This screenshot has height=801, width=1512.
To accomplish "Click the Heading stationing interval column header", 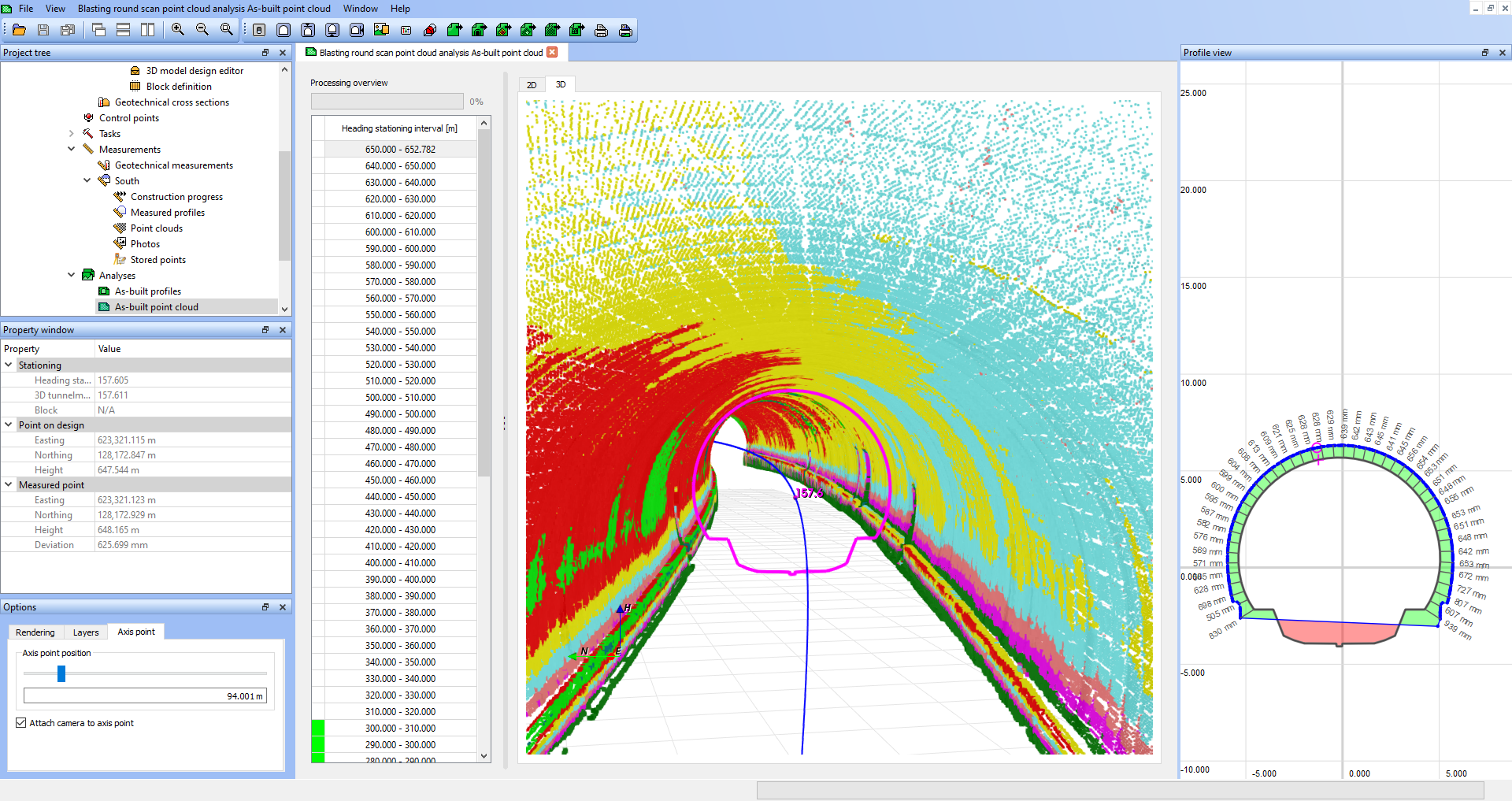I will (399, 128).
